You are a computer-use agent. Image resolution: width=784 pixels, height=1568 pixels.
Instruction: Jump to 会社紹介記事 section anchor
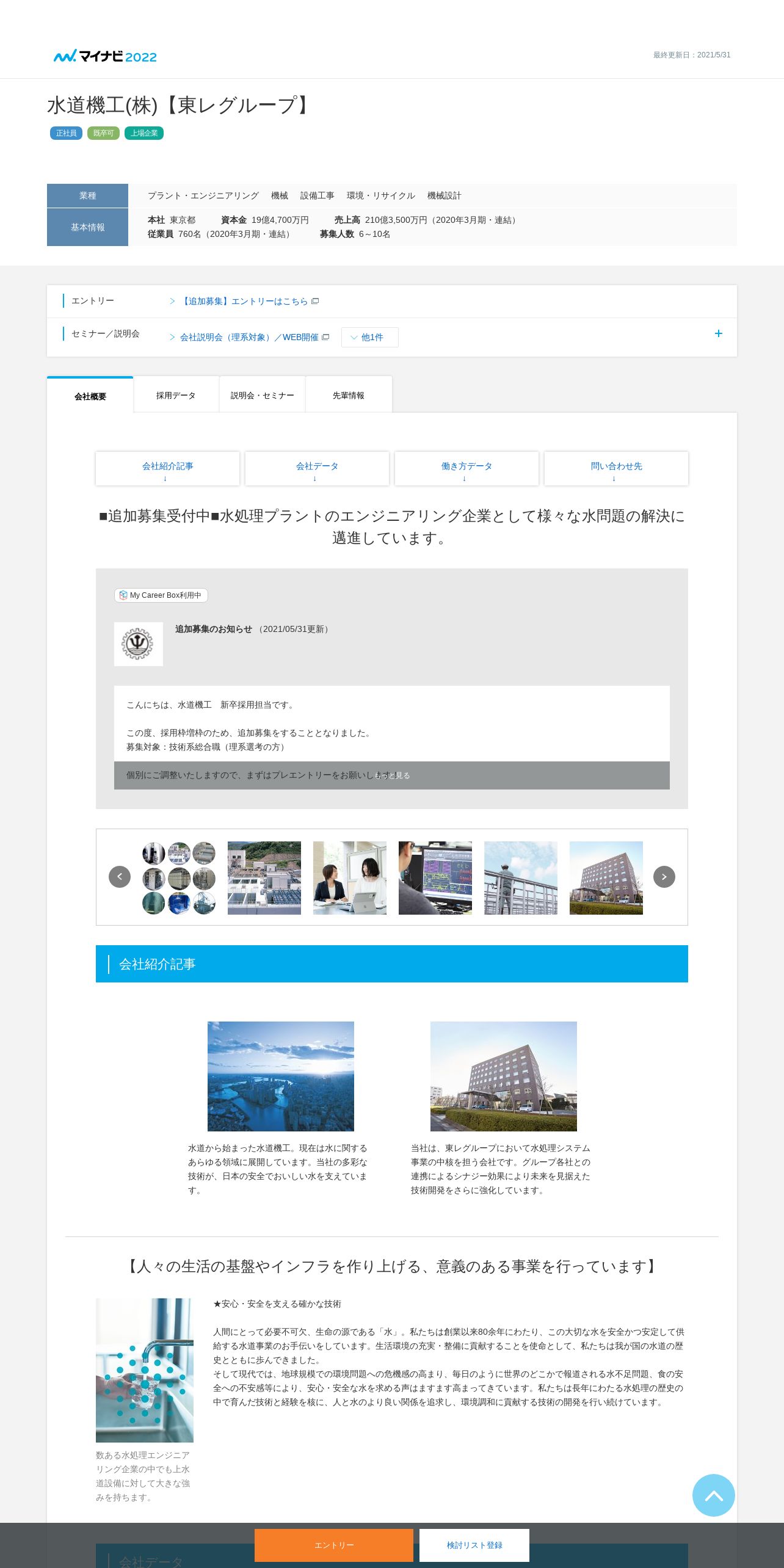coord(168,469)
